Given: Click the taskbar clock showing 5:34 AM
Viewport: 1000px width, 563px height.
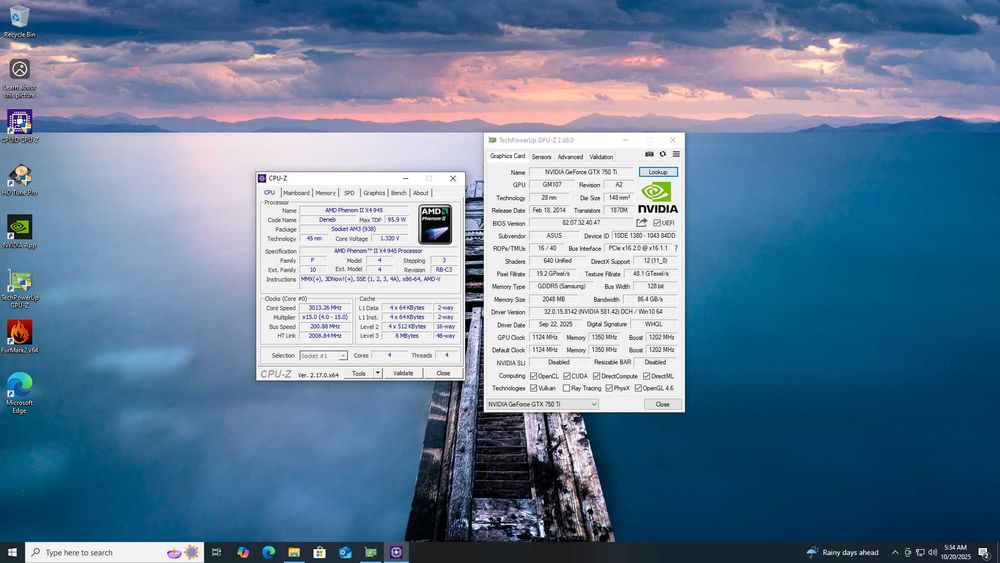Looking at the screenshot, I should coord(955,552).
